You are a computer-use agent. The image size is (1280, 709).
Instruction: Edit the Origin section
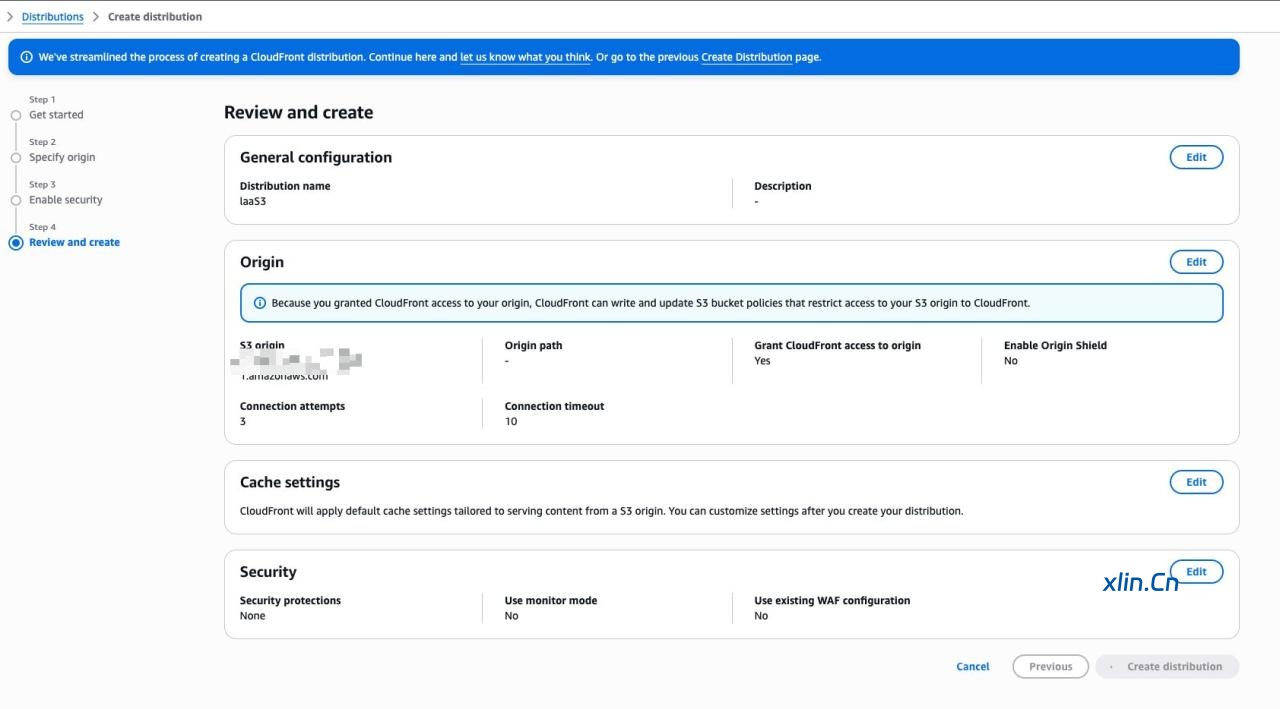1196,262
